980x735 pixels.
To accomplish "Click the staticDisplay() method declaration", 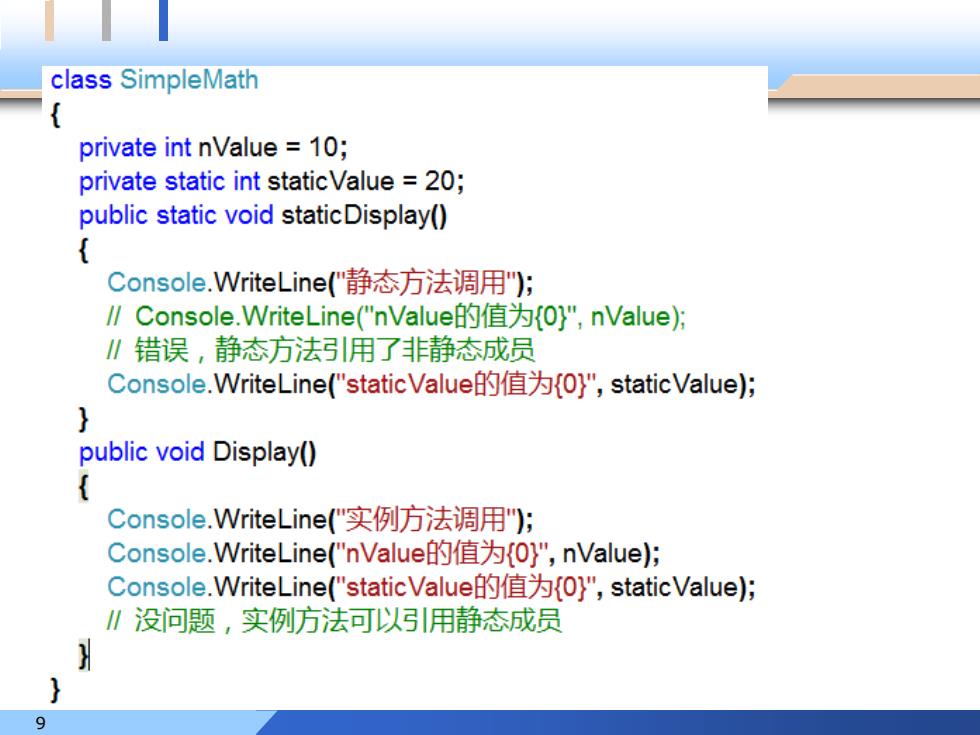I will click(262, 216).
